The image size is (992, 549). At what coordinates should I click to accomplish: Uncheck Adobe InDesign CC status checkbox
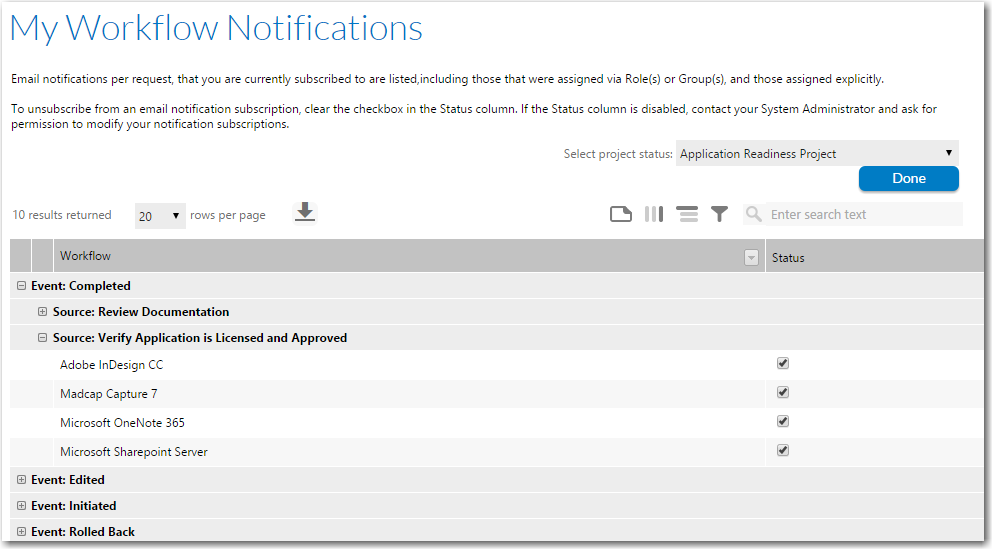click(x=783, y=364)
